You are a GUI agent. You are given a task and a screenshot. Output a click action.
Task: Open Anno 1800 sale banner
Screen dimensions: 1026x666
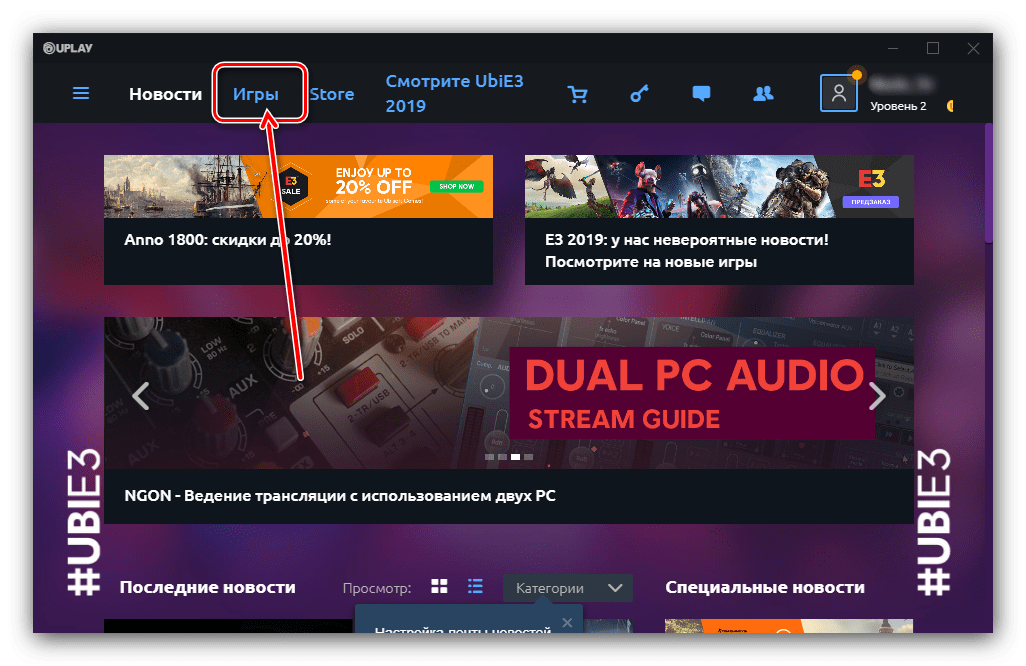click(x=298, y=186)
